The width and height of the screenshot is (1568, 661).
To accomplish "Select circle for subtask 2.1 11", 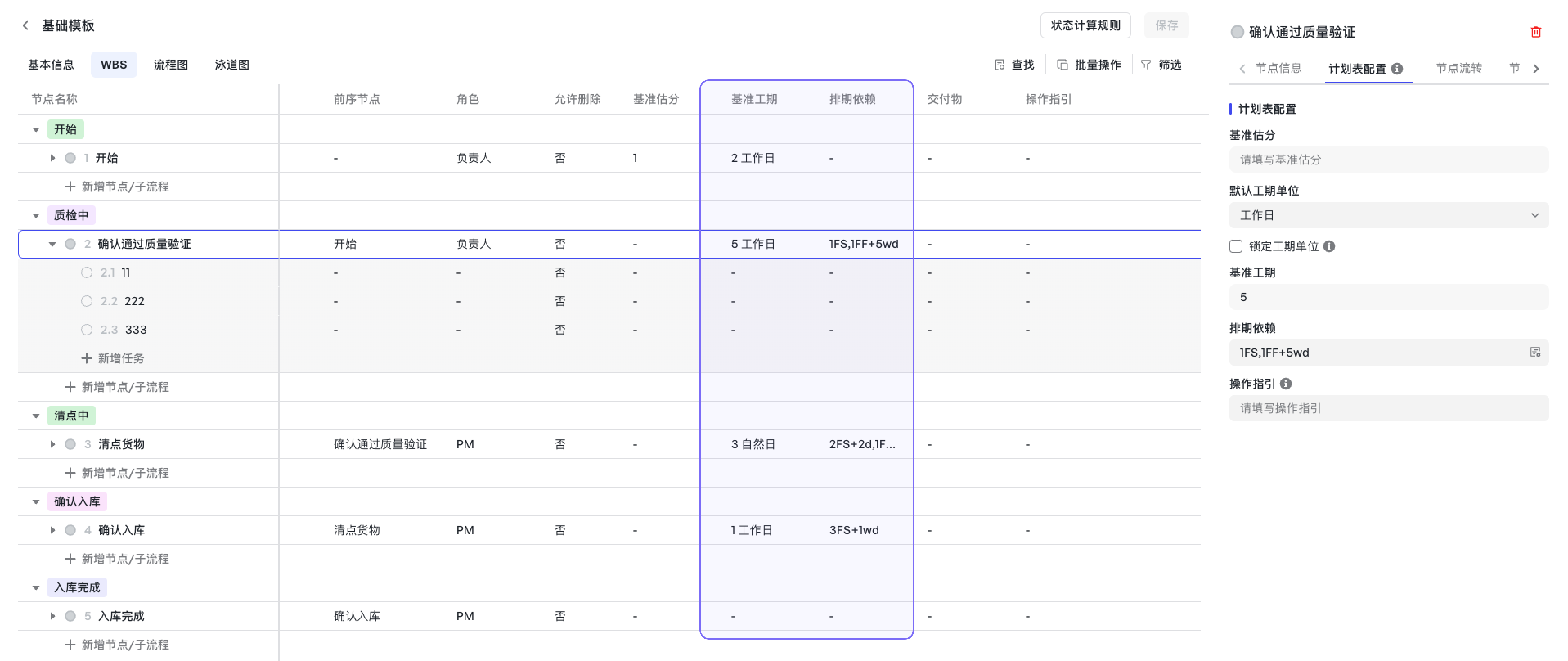I will tap(86, 273).
